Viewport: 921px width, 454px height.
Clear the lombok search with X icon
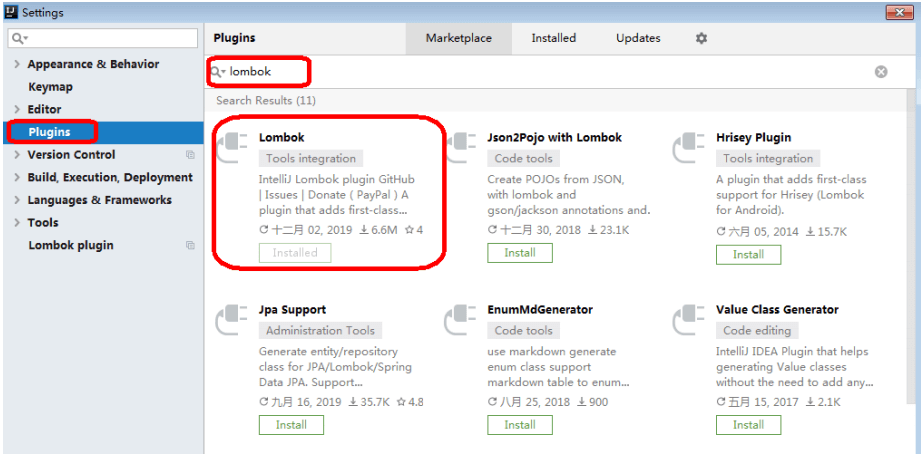point(880,72)
